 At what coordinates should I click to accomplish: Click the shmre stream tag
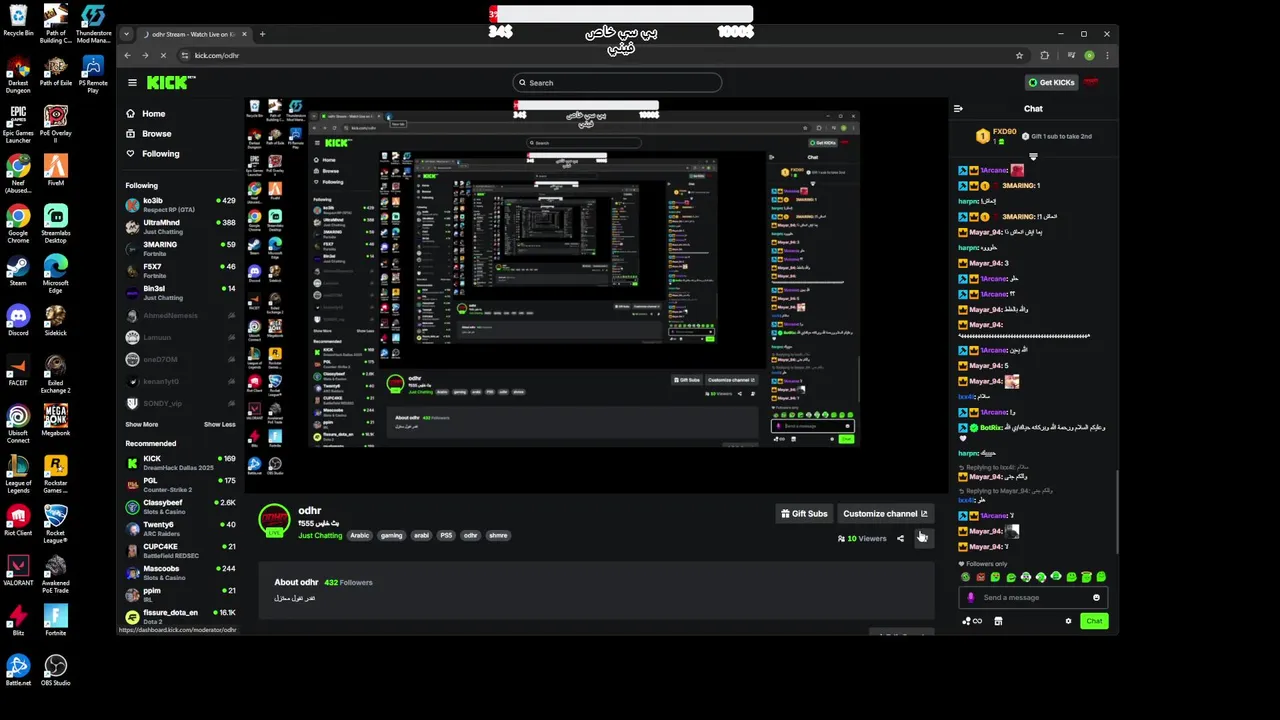tap(498, 535)
